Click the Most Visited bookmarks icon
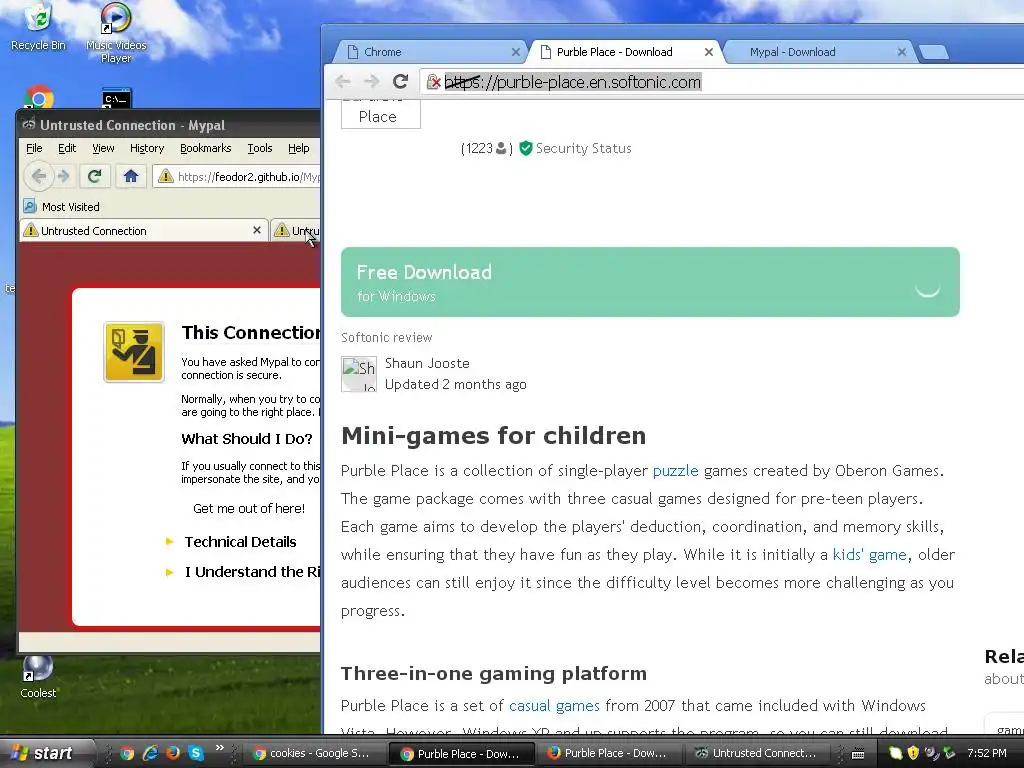Screen dimensions: 1024x768 pyautogui.click(x=30, y=206)
